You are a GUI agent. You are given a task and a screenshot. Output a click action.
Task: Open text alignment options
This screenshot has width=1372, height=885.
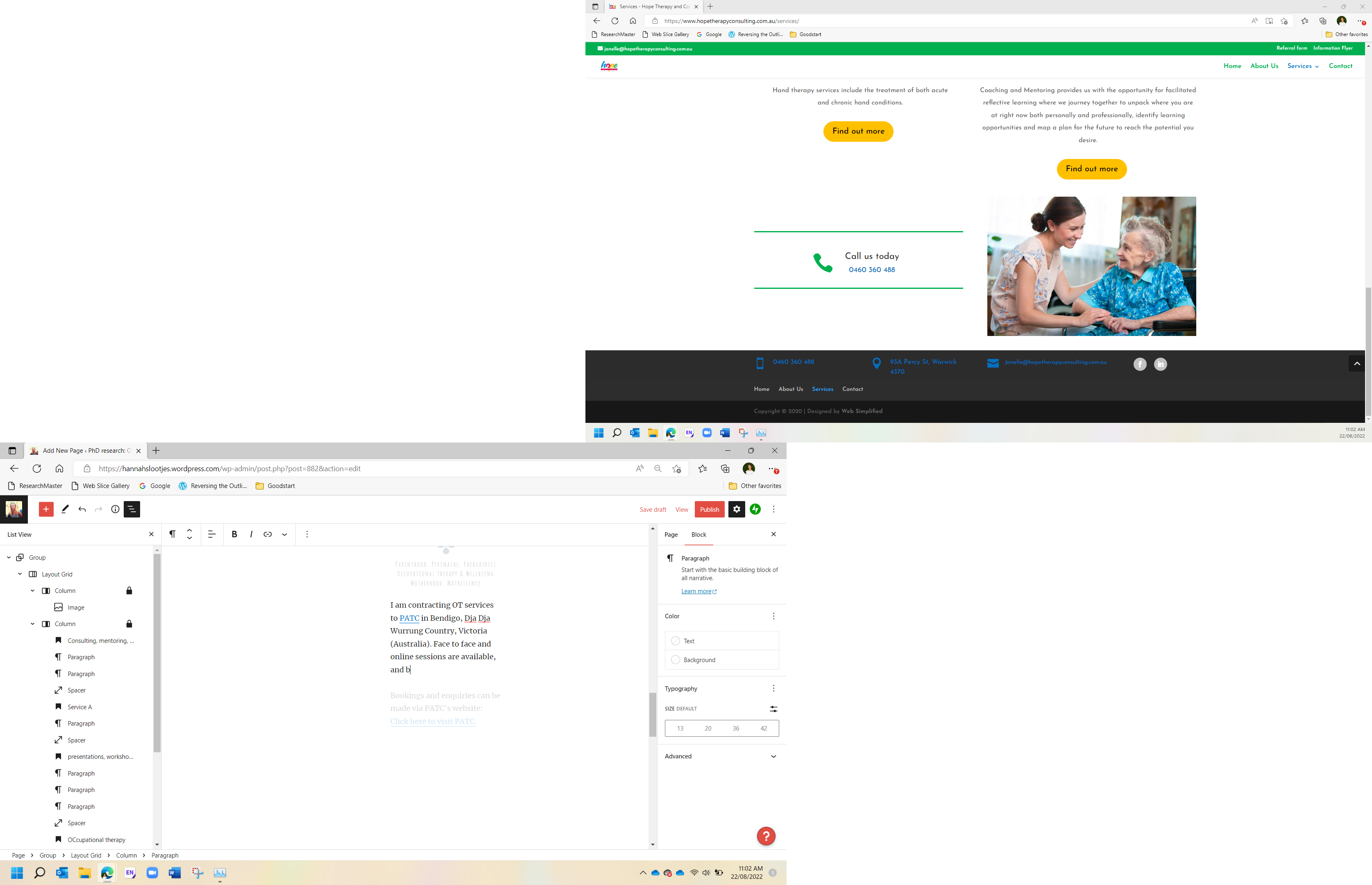(211, 534)
